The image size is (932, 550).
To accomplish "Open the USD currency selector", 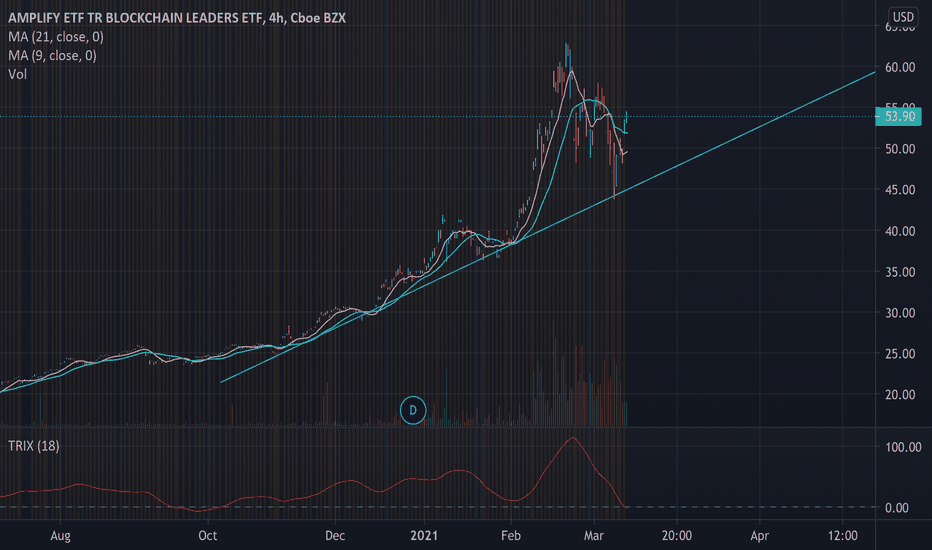I will [x=903, y=17].
